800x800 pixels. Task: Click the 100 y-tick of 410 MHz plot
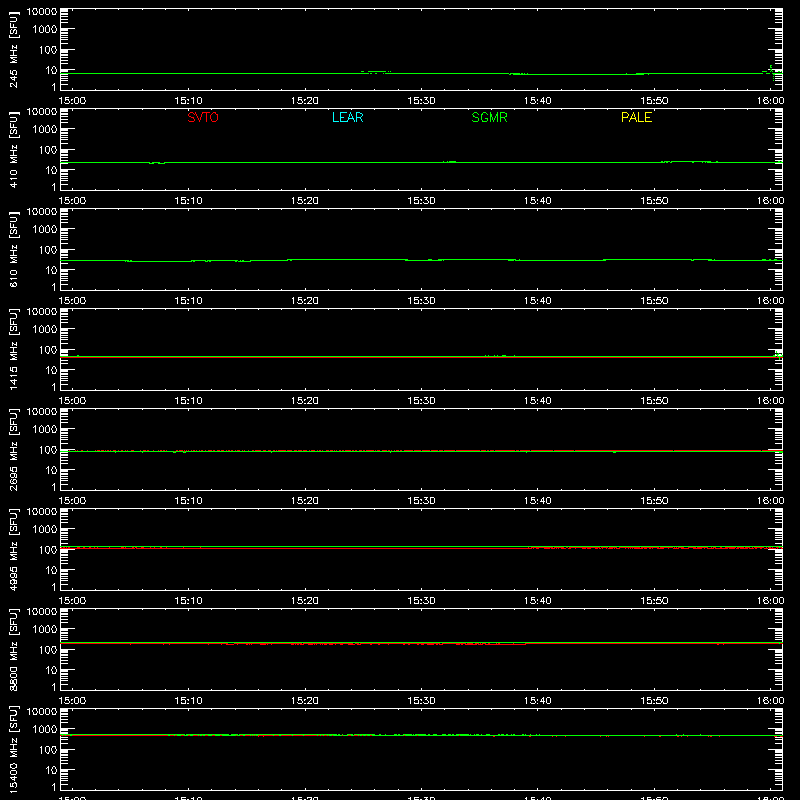tap(48, 149)
